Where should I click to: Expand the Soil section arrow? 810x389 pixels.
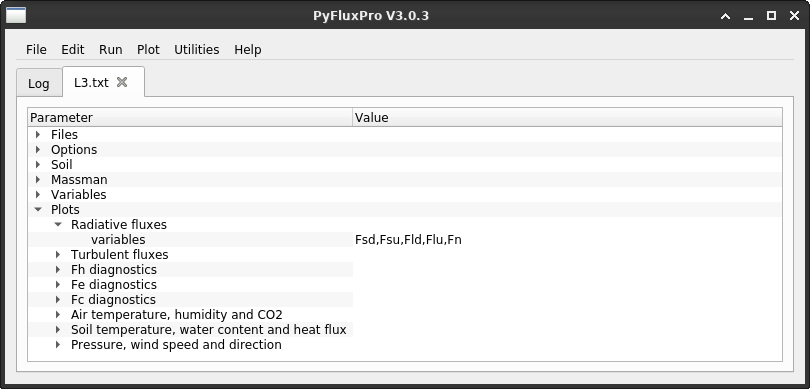tap(38, 165)
